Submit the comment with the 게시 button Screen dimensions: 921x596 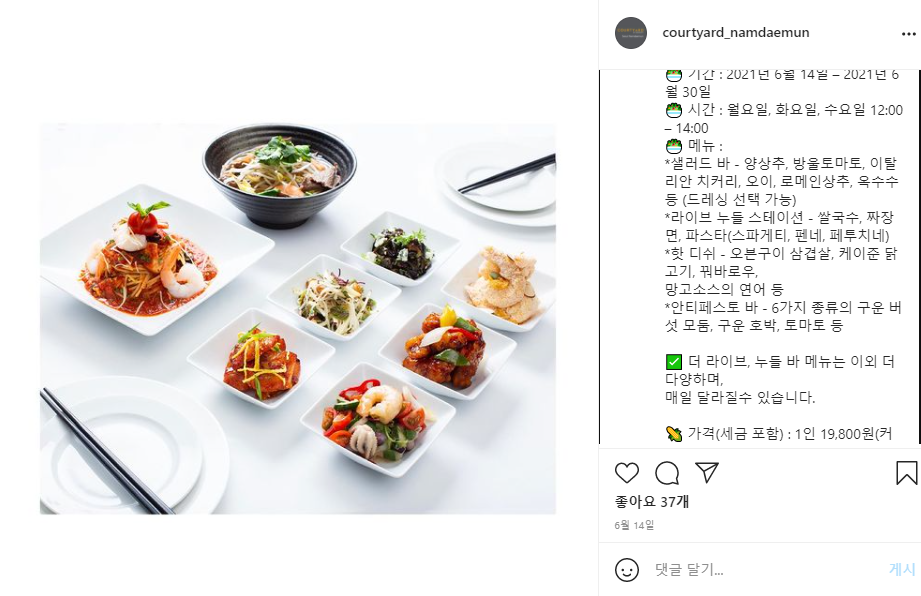(x=902, y=569)
